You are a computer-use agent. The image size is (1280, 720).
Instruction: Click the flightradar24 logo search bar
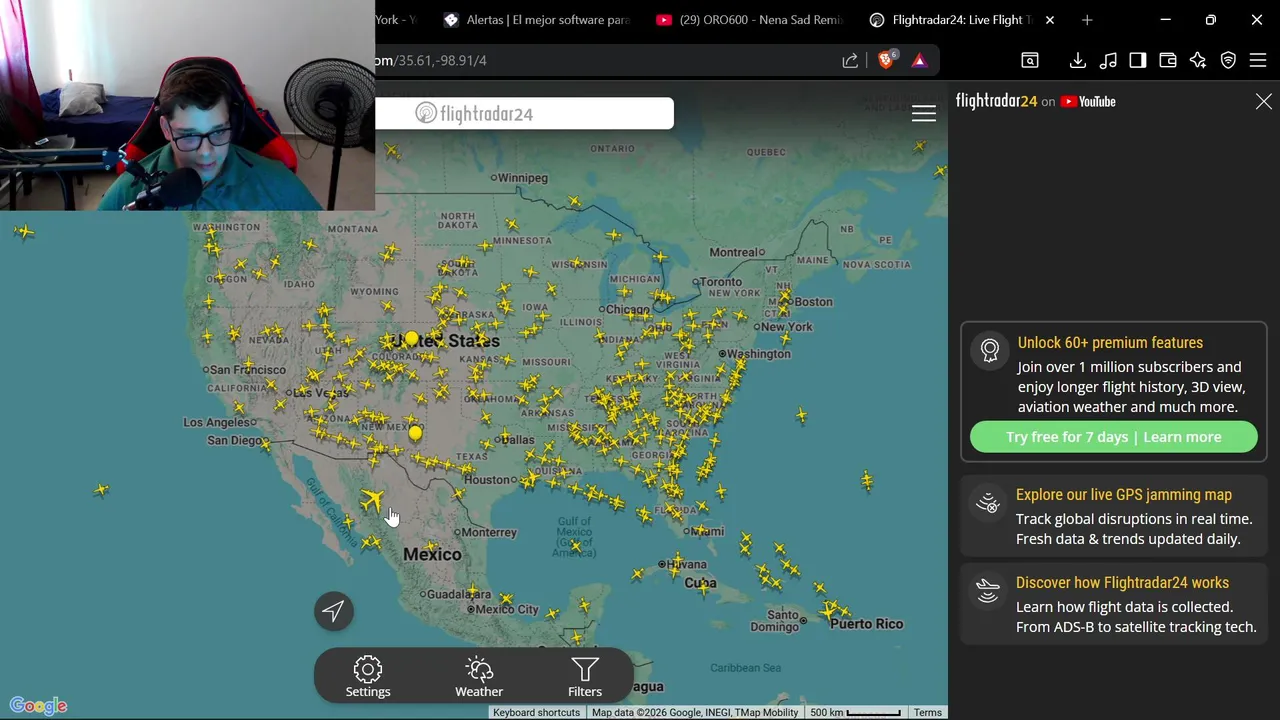[524, 113]
